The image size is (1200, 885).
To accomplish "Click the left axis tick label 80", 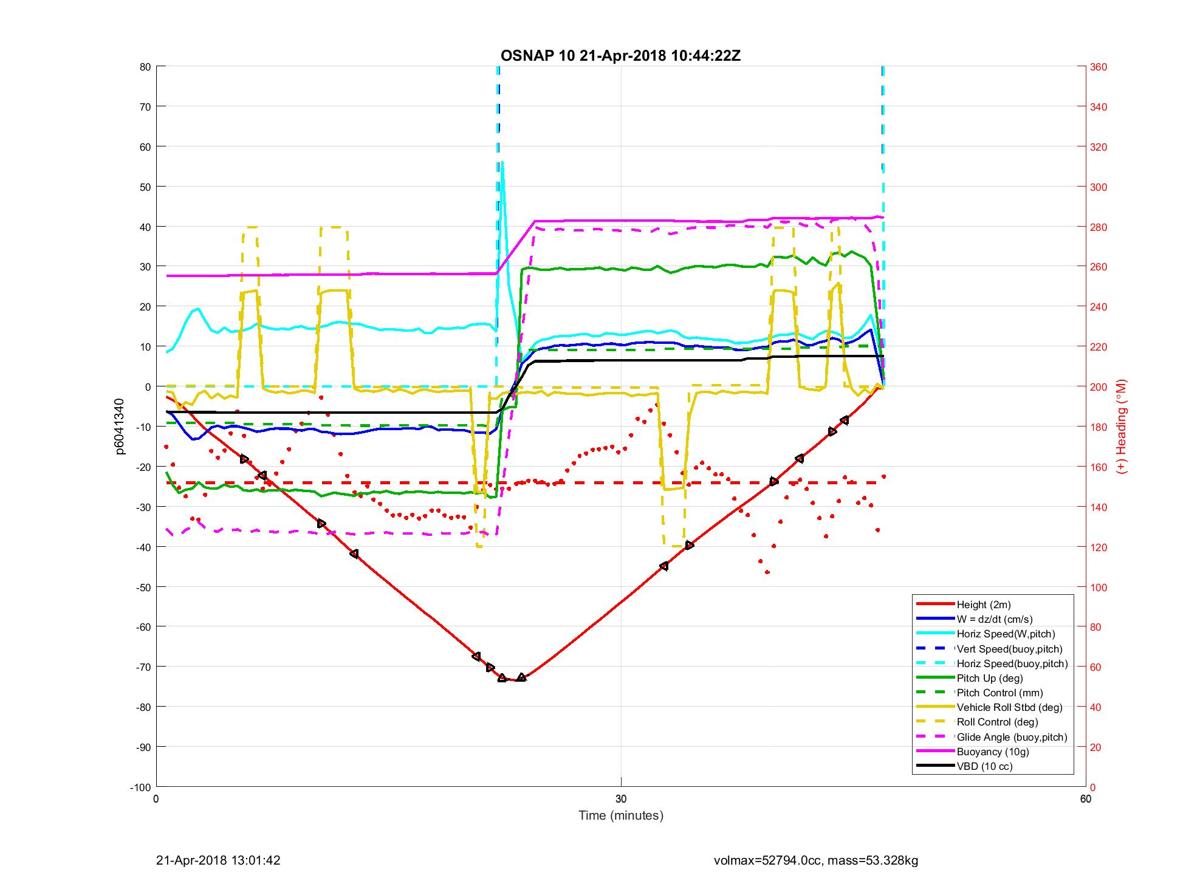I will pos(144,67).
